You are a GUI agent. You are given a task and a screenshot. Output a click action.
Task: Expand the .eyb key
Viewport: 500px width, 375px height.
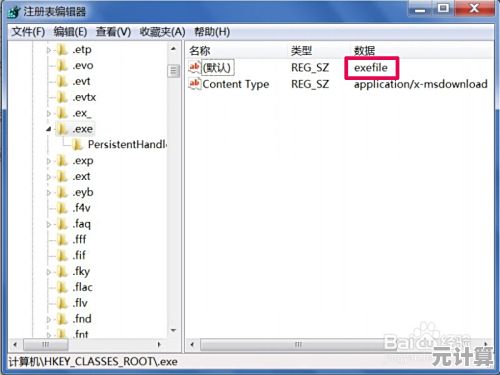[x=49, y=193]
